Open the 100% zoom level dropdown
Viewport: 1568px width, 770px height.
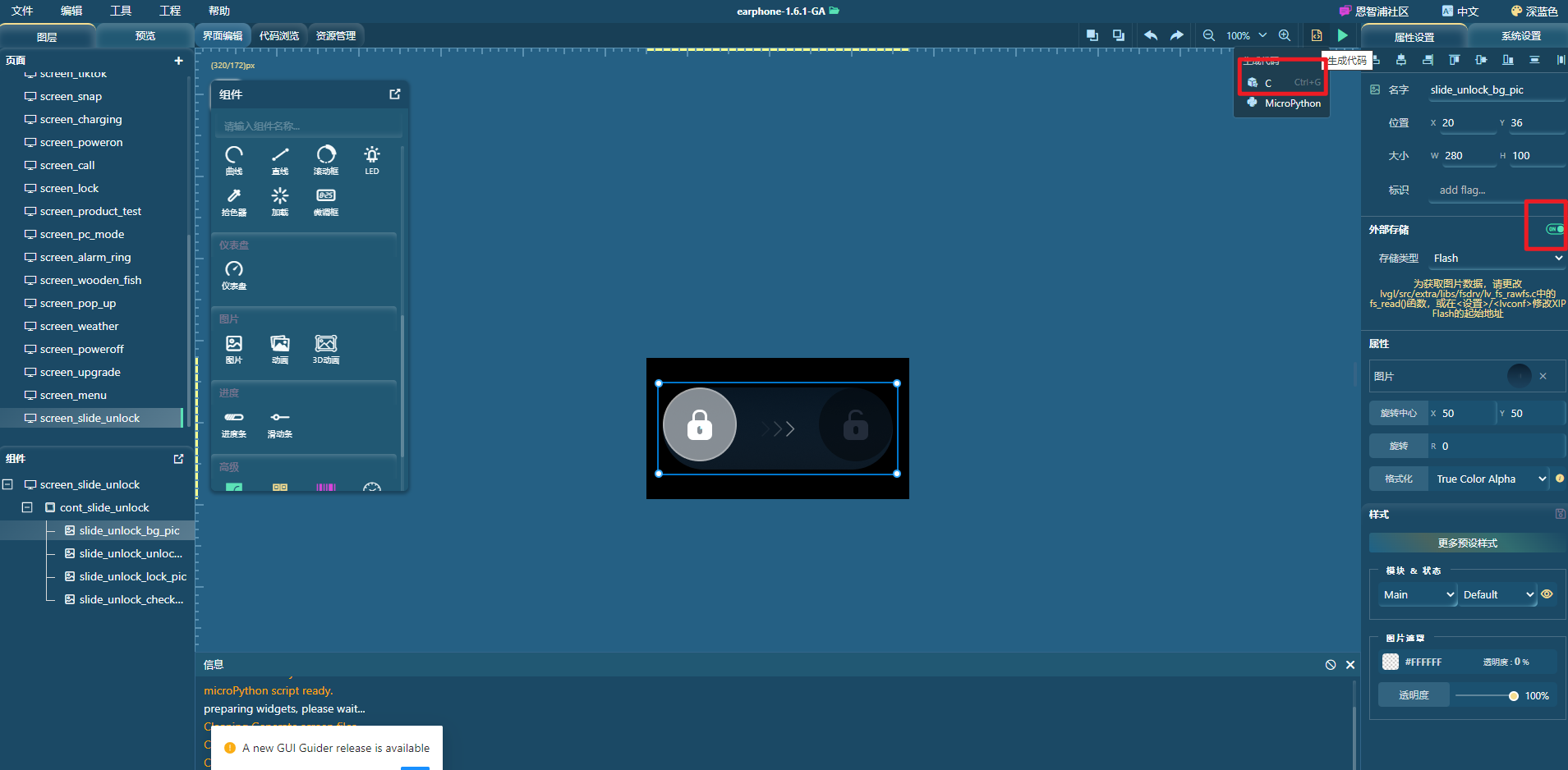pyautogui.click(x=1246, y=35)
